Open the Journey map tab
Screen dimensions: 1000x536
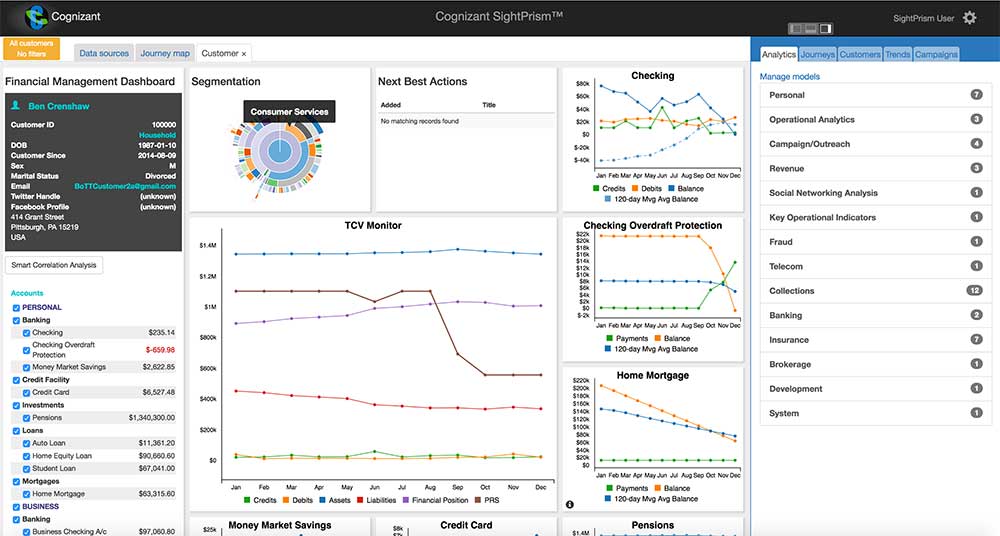click(x=165, y=54)
